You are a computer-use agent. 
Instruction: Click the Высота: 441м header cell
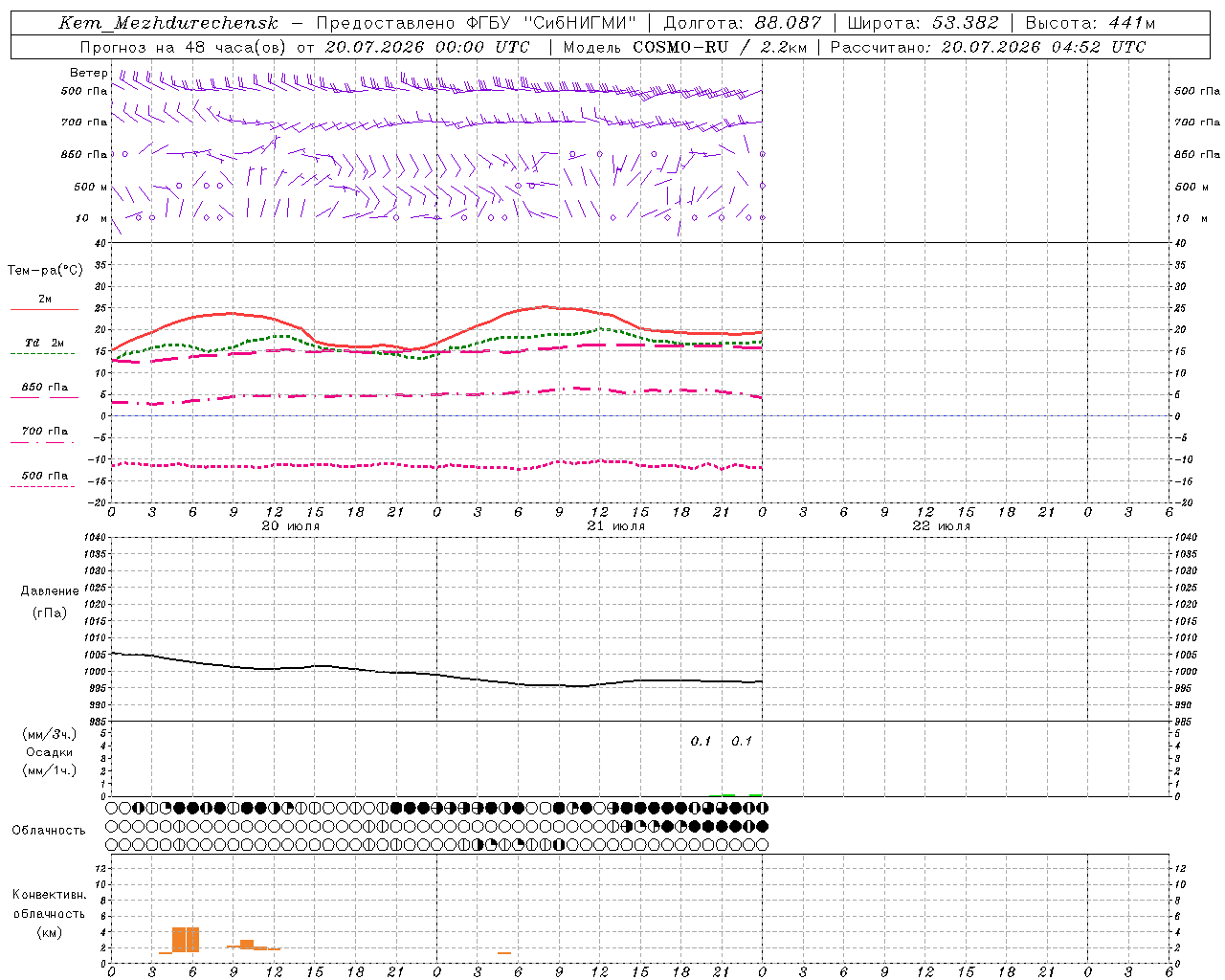[x=1090, y=23]
